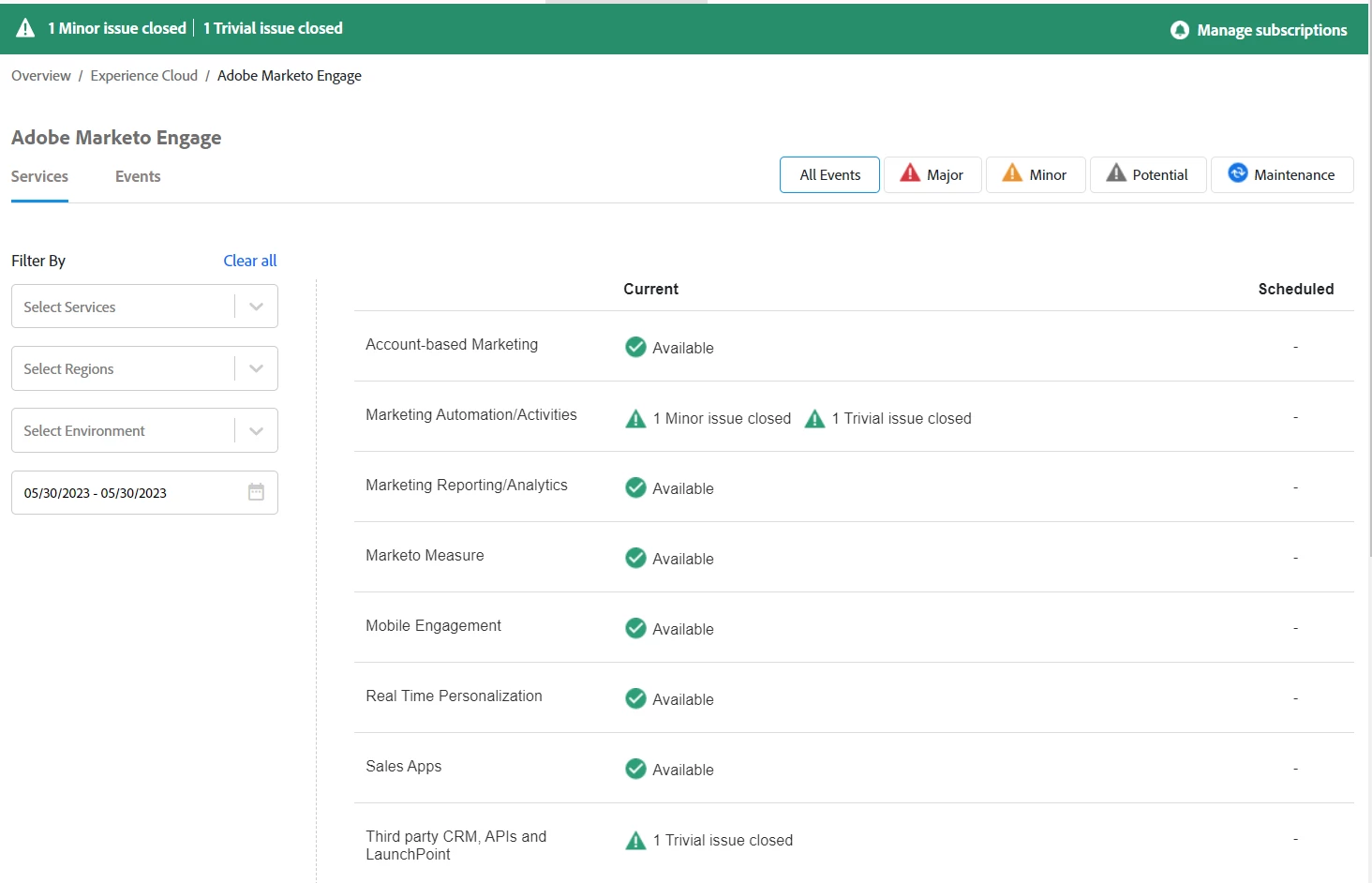Select the Services tab

(39, 176)
